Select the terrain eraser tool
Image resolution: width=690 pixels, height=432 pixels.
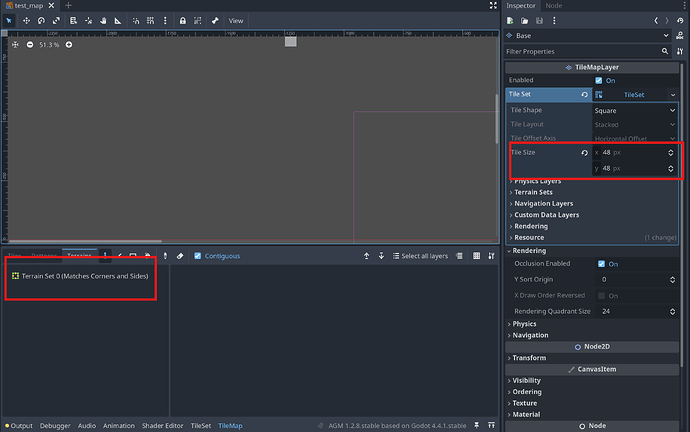180,256
